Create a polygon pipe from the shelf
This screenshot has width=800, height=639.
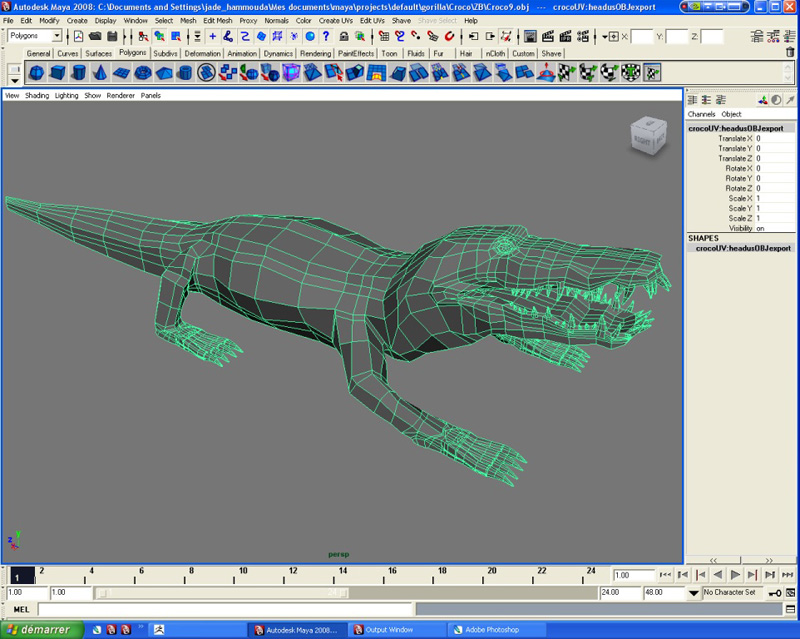click(x=185, y=73)
